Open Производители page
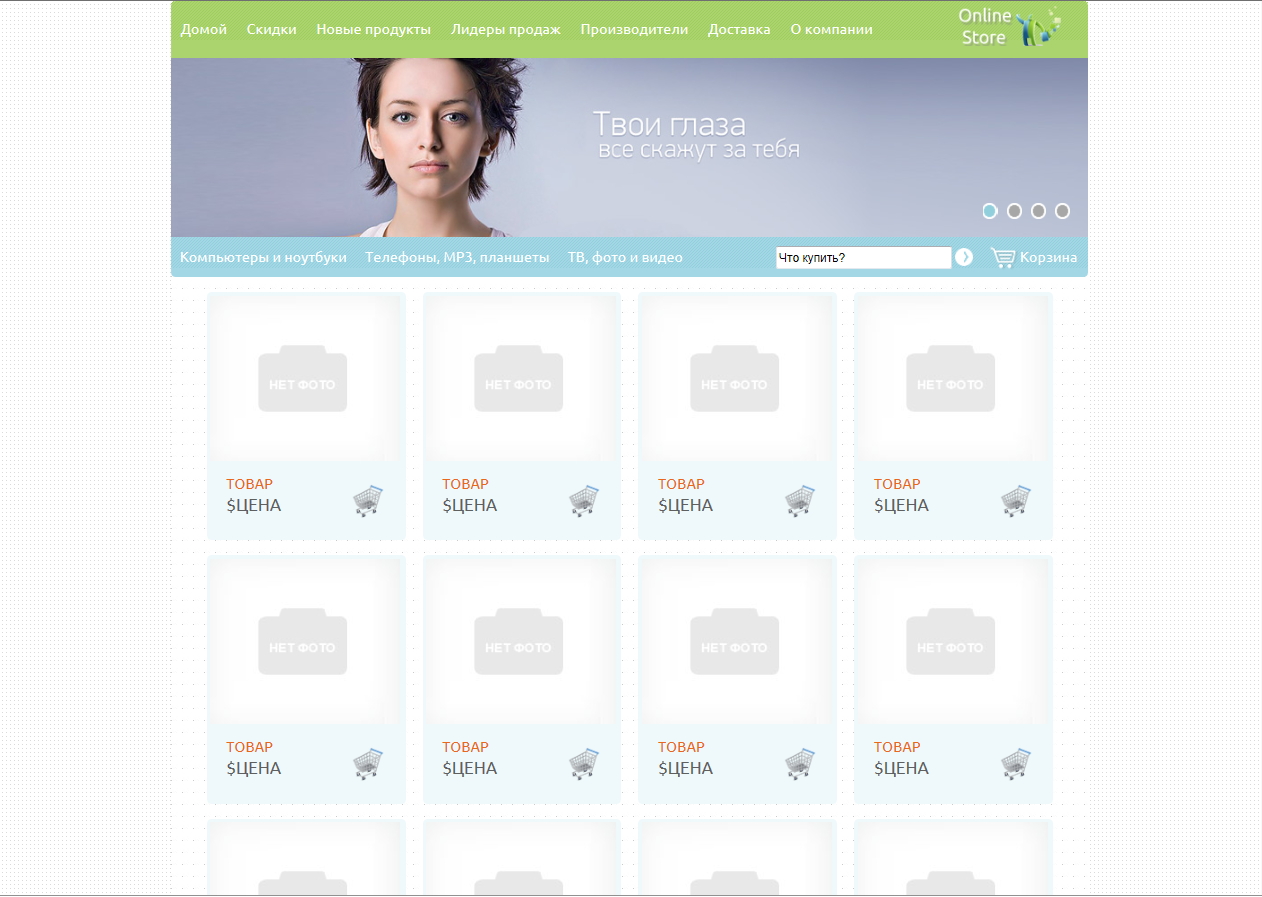Viewport: 1262px width, 897px height. pos(634,29)
